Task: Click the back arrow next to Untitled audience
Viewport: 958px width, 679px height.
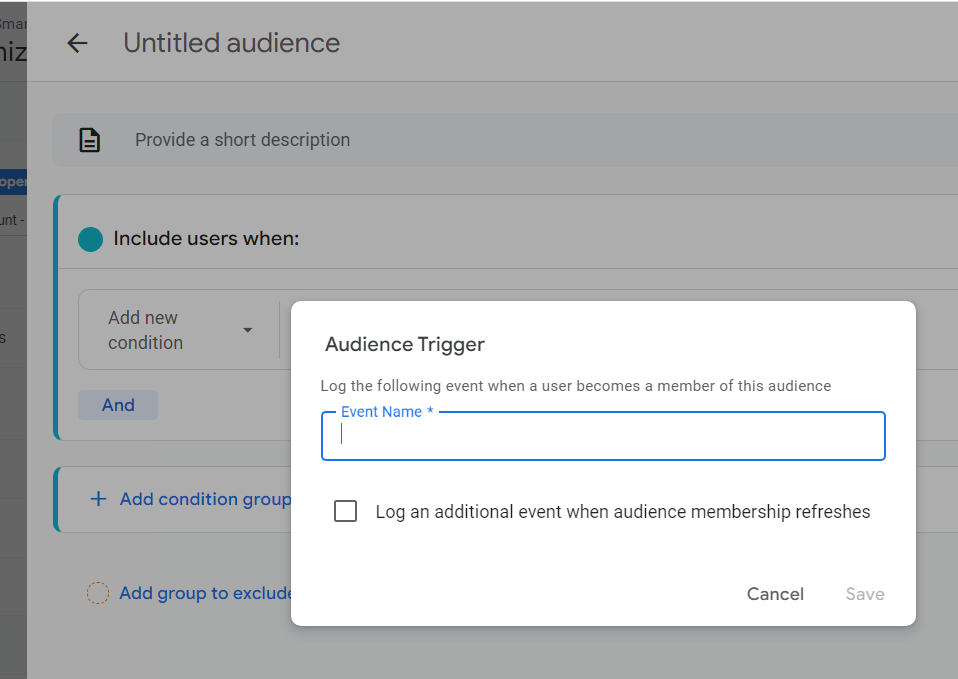Action: pyautogui.click(x=78, y=43)
